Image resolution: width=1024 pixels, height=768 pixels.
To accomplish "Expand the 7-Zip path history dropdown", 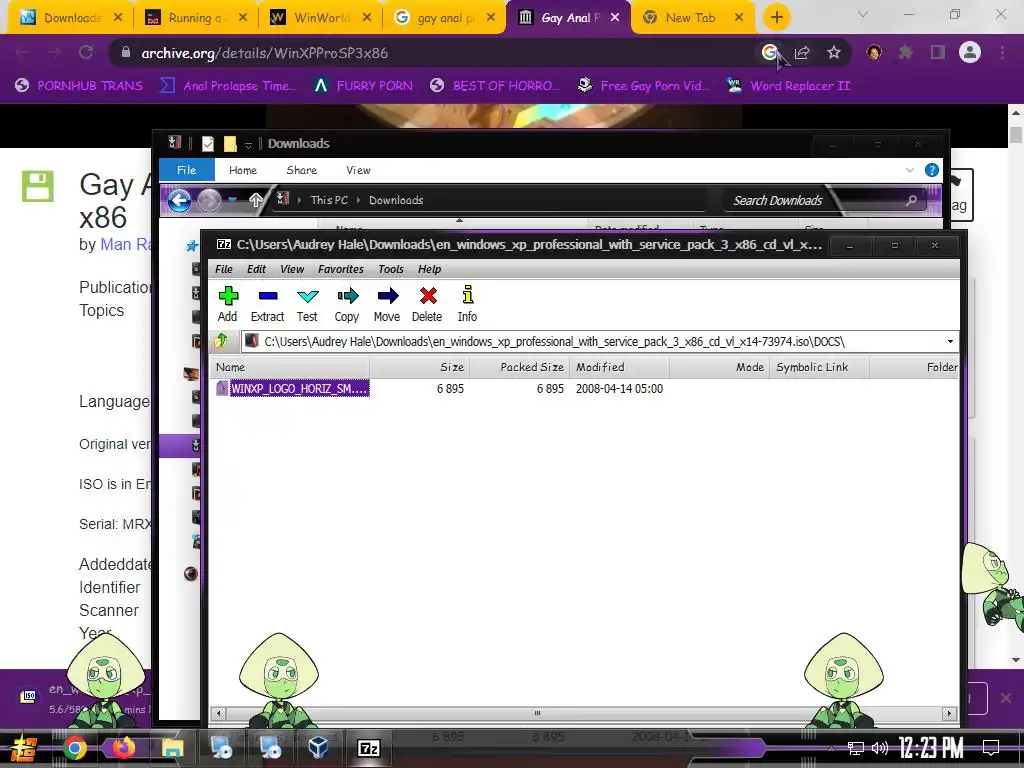I will tap(950, 342).
